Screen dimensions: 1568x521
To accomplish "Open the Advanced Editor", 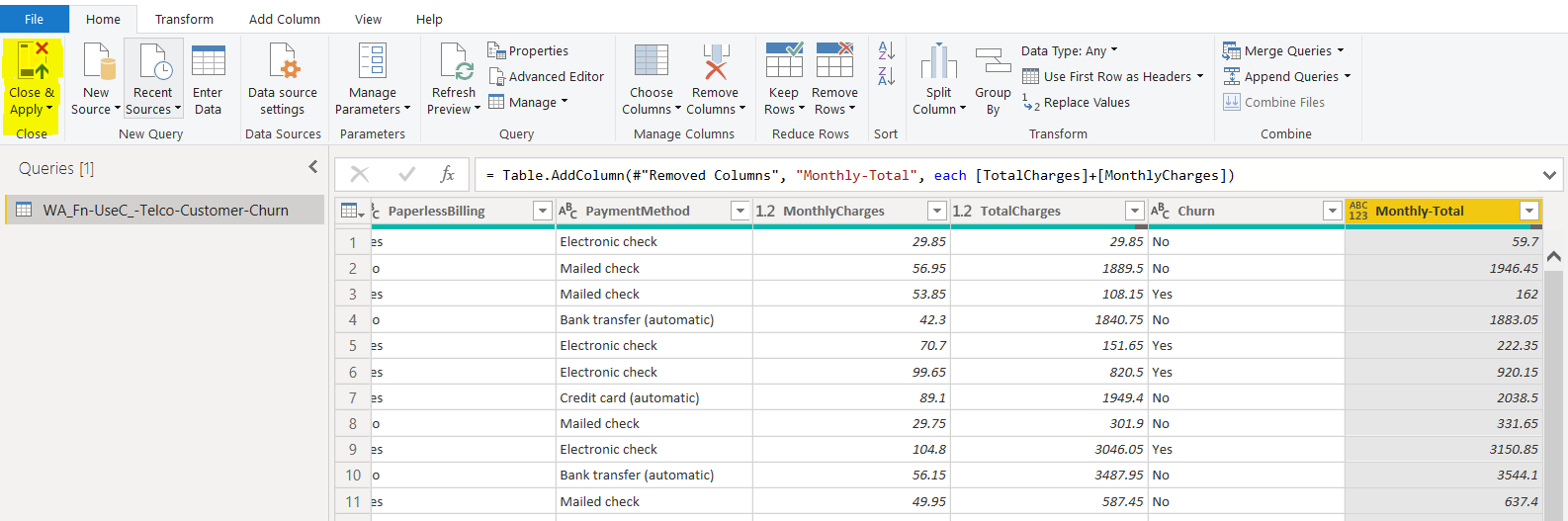I will 546,77.
